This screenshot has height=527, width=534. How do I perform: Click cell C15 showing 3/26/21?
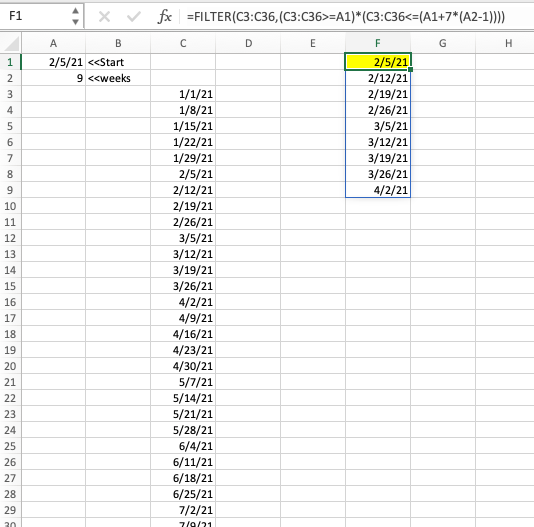click(183, 286)
